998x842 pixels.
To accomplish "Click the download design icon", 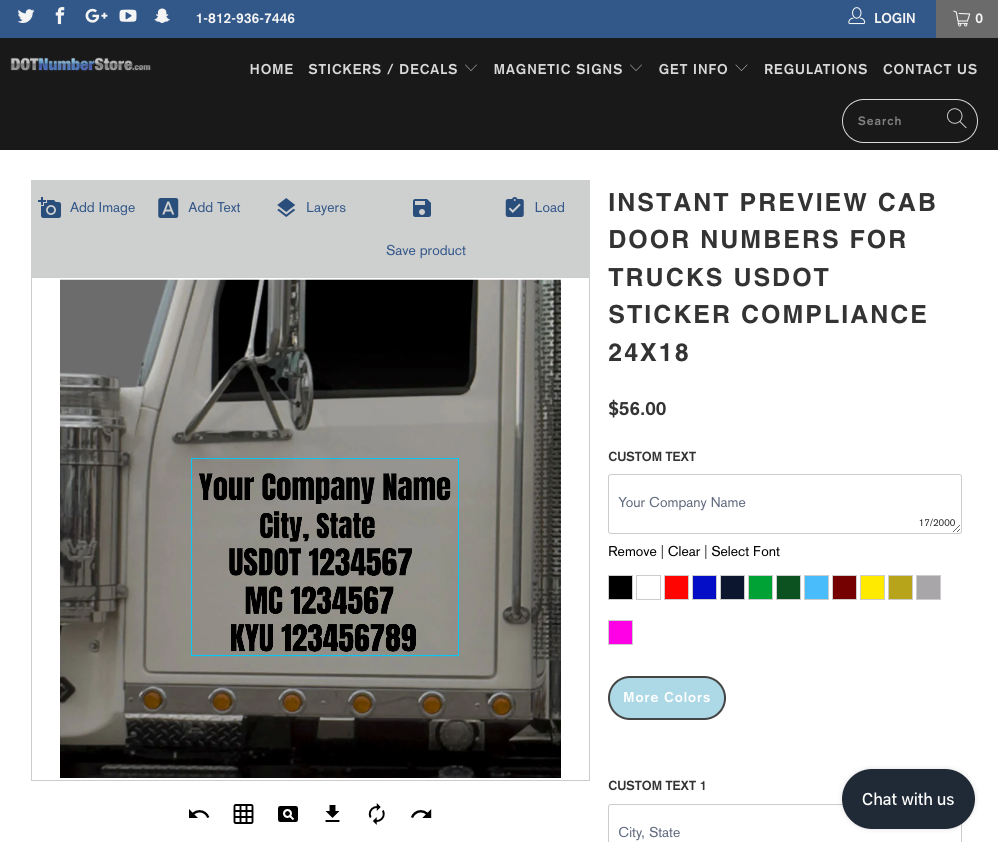I will coord(333,814).
